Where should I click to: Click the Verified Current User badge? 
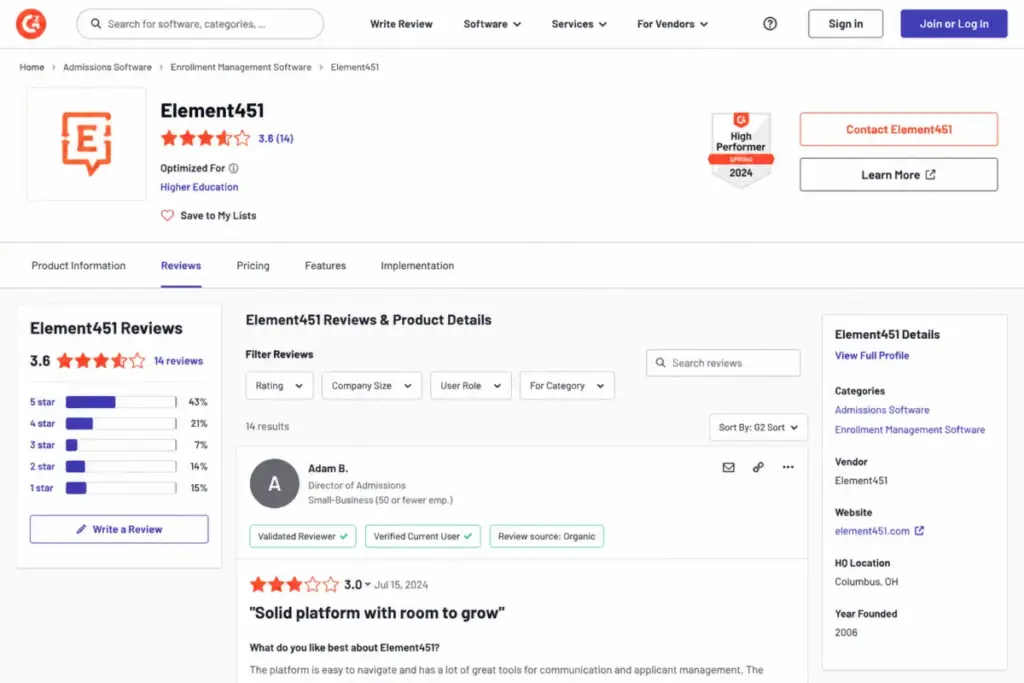423,536
